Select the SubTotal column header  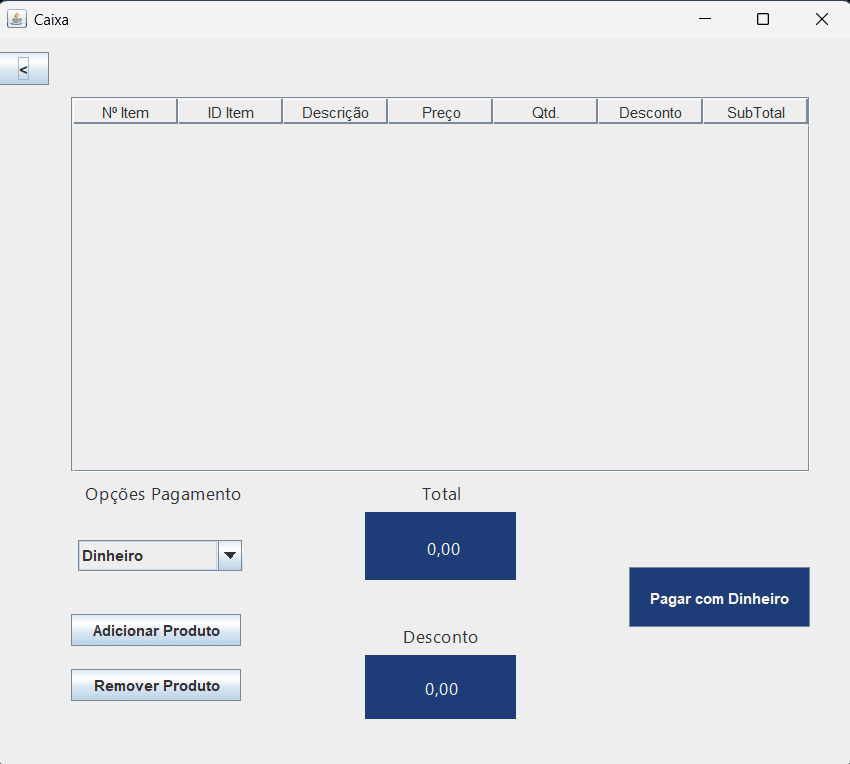tap(755, 112)
